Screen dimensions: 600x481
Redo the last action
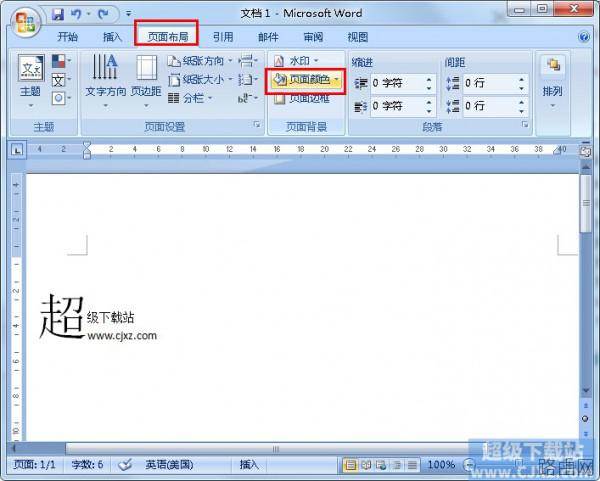coord(103,15)
